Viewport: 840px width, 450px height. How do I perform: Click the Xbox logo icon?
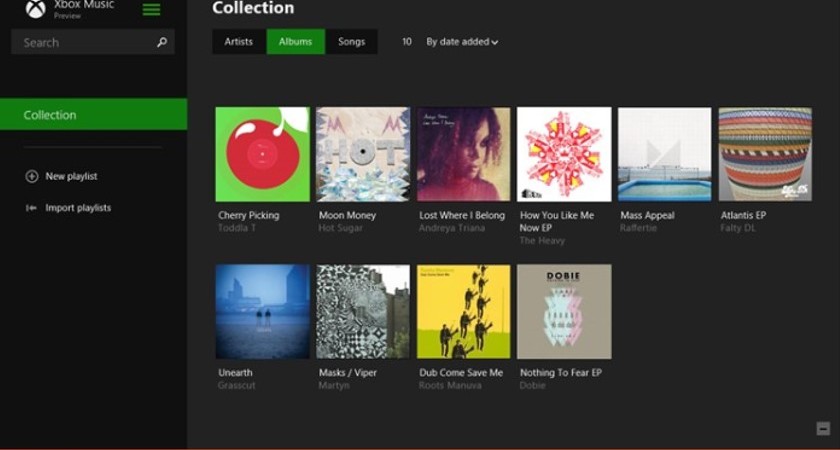click(x=36, y=9)
